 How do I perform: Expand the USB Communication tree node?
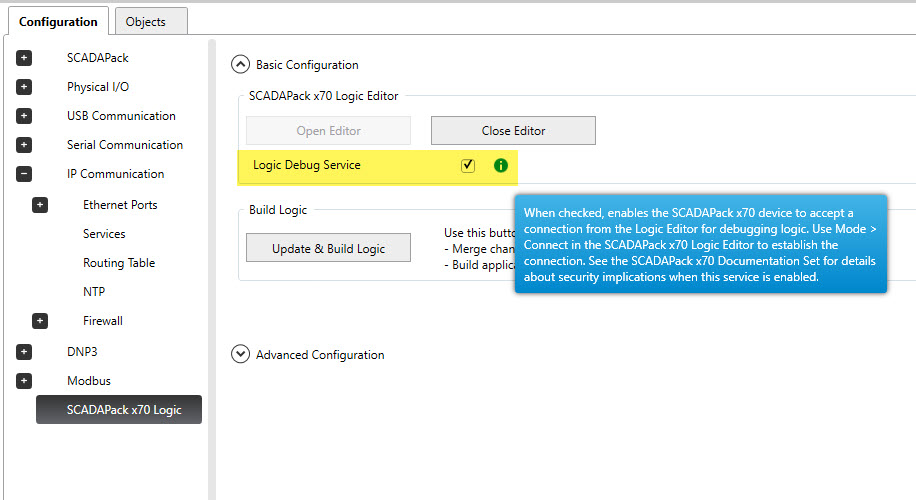(x=24, y=116)
